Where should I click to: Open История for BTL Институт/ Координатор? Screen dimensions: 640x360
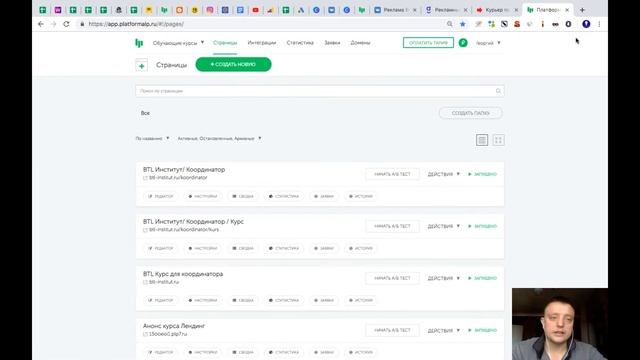coord(361,196)
